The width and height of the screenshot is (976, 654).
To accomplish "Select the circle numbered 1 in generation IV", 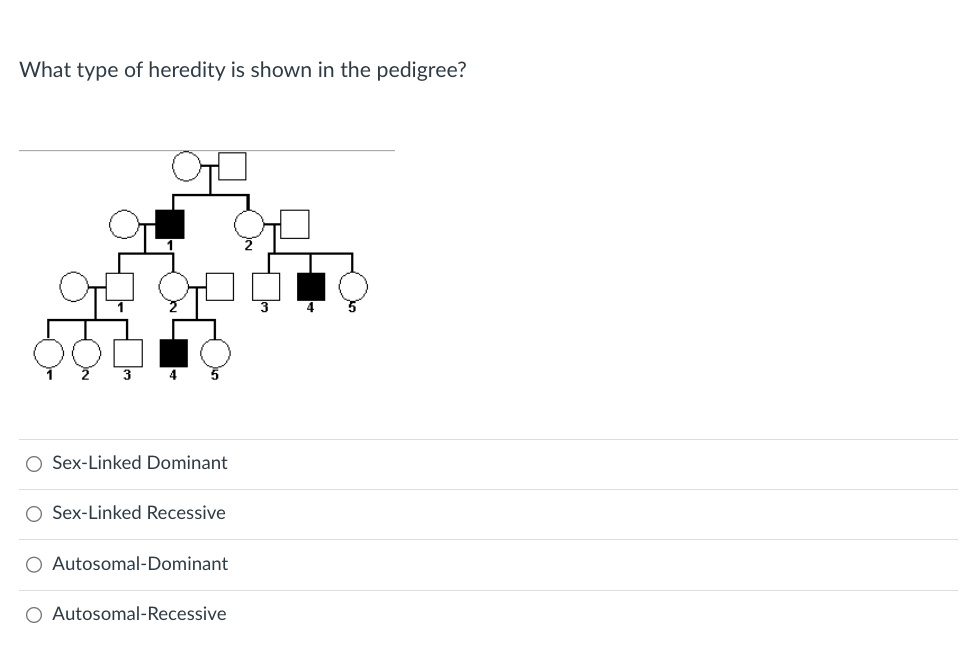I will coord(48,352).
